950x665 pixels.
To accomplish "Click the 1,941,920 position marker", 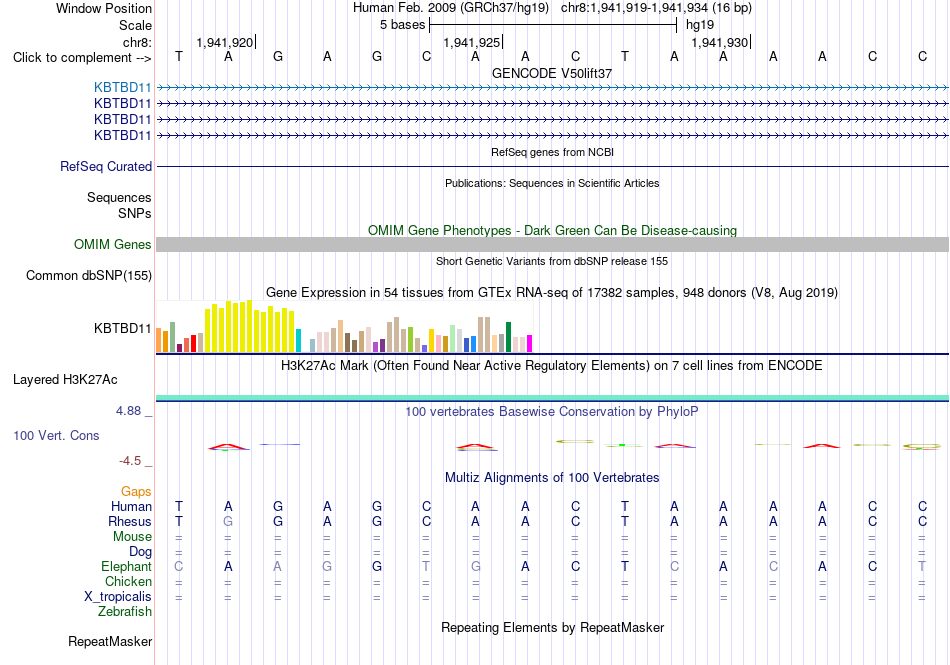I will 225,42.
